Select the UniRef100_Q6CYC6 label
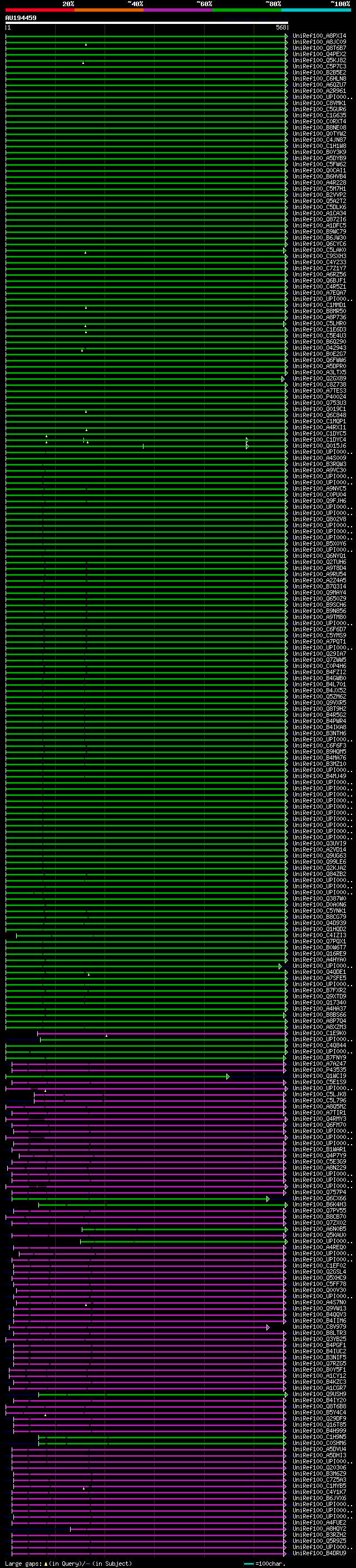The image size is (356, 1568). [x=319, y=244]
